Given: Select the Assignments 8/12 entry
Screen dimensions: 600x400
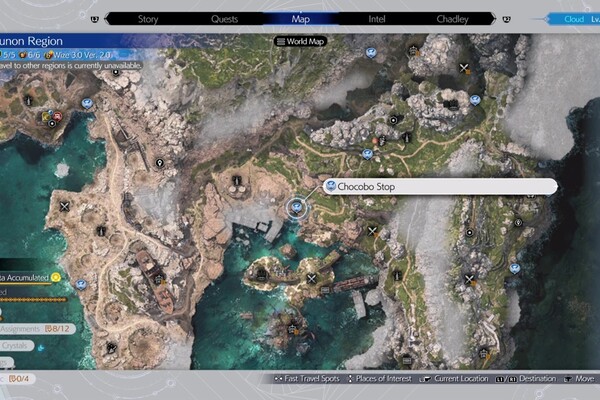Looking at the screenshot, I should 38,329.
